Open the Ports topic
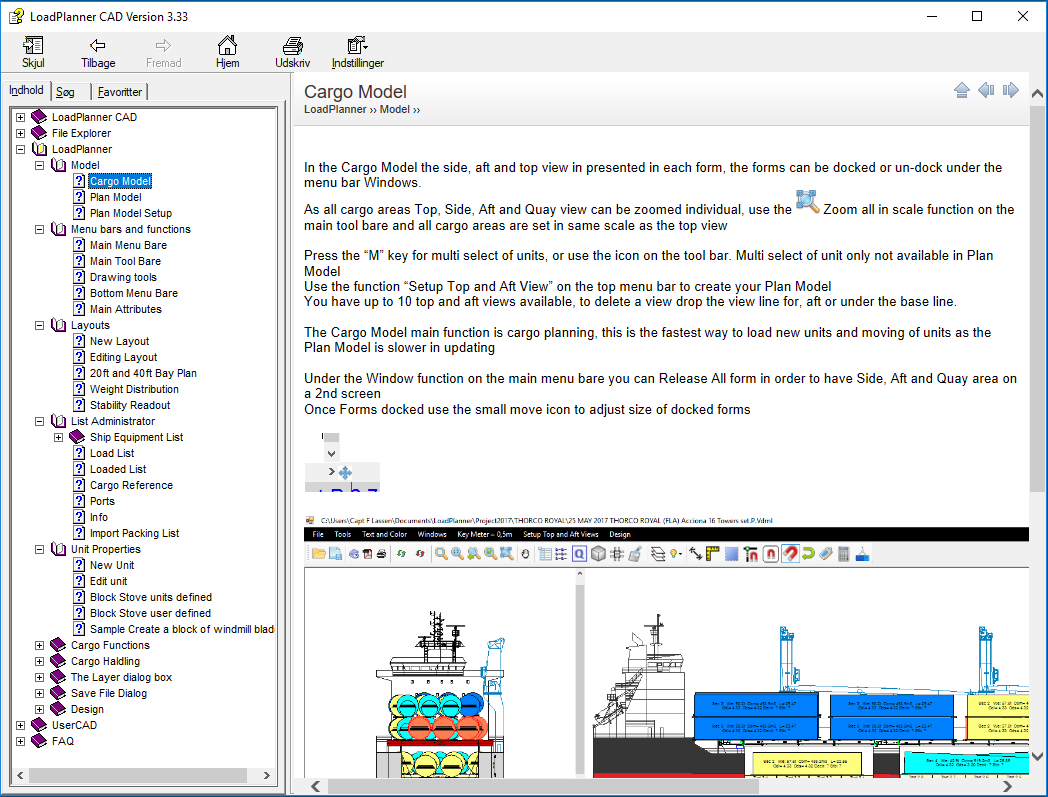Screen dimensions: 1048x797 click(x=102, y=501)
